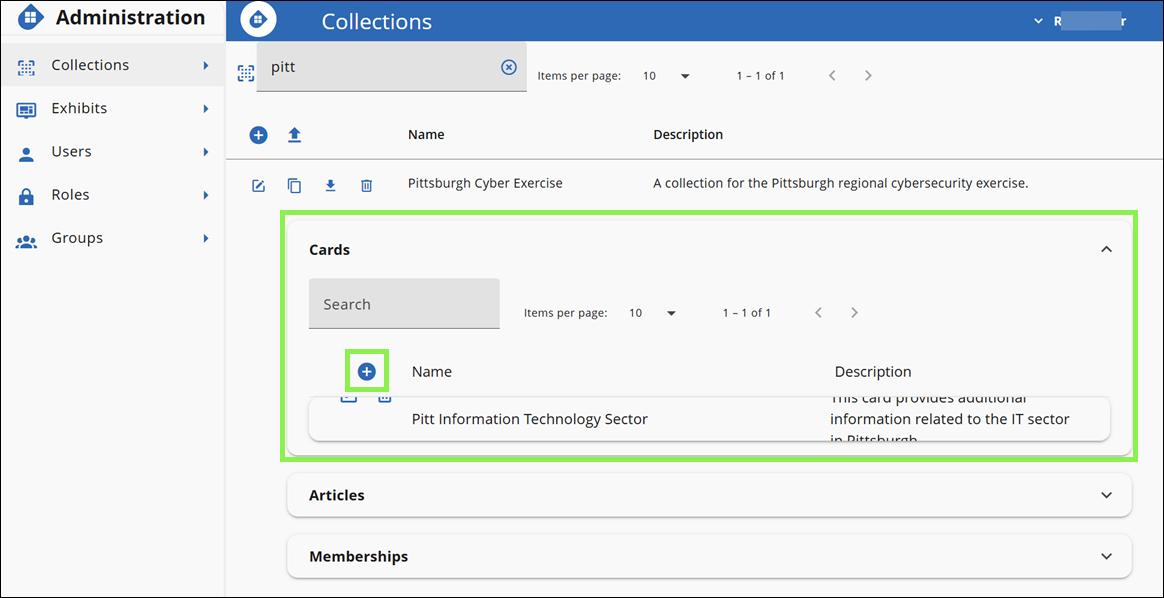
Task: Open the user account menu
Action: coord(1080,22)
